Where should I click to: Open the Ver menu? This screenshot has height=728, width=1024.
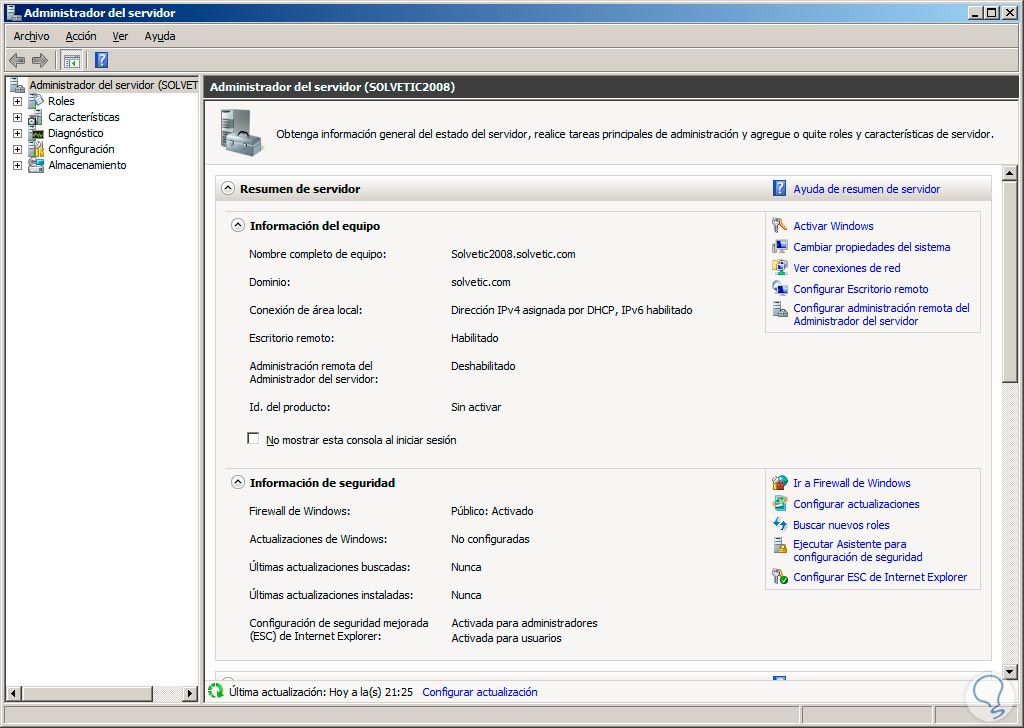120,37
